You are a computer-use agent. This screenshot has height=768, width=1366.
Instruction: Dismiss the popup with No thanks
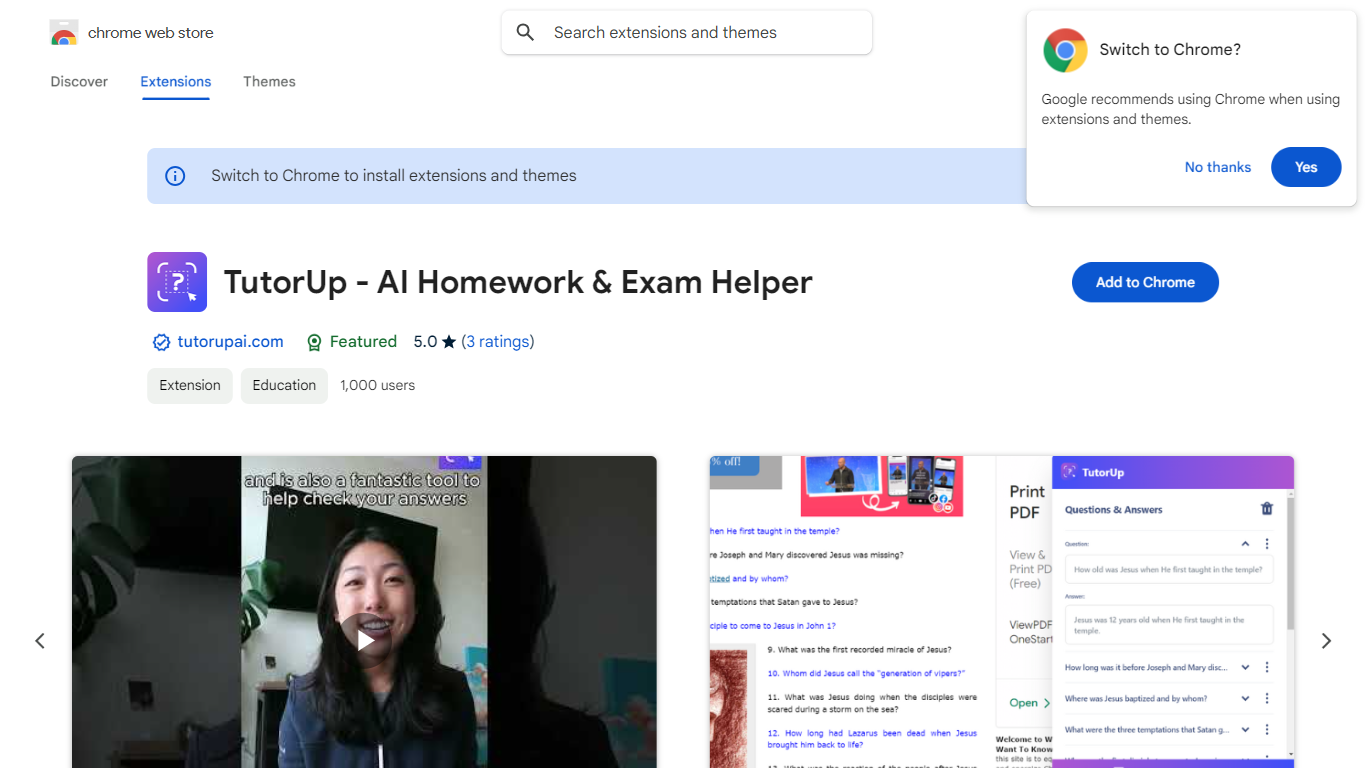coord(1218,167)
